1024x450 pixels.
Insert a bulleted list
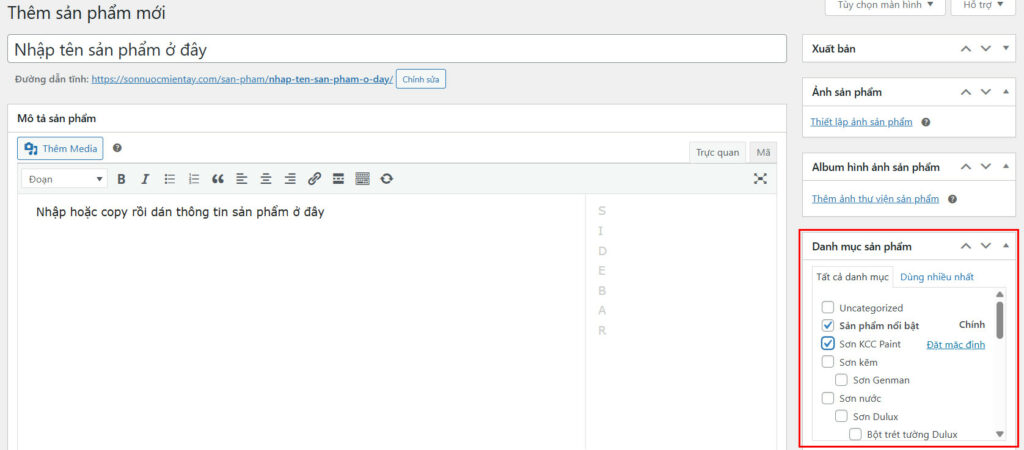pos(170,179)
